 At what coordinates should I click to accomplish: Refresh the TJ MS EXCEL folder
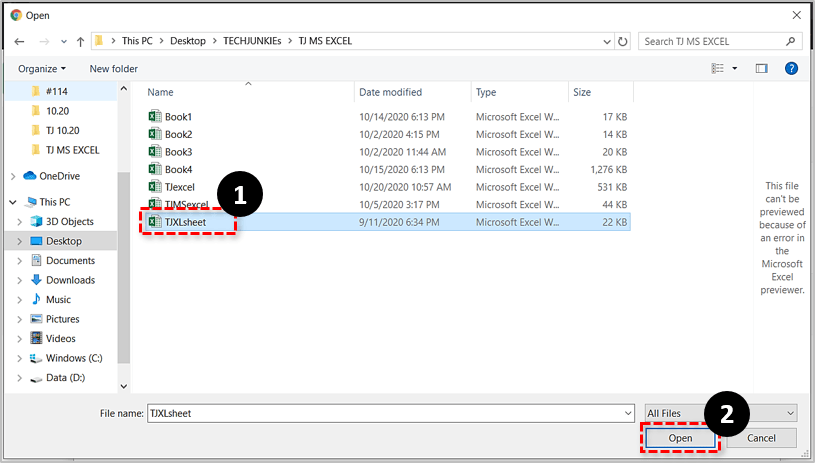(x=624, y=42)
